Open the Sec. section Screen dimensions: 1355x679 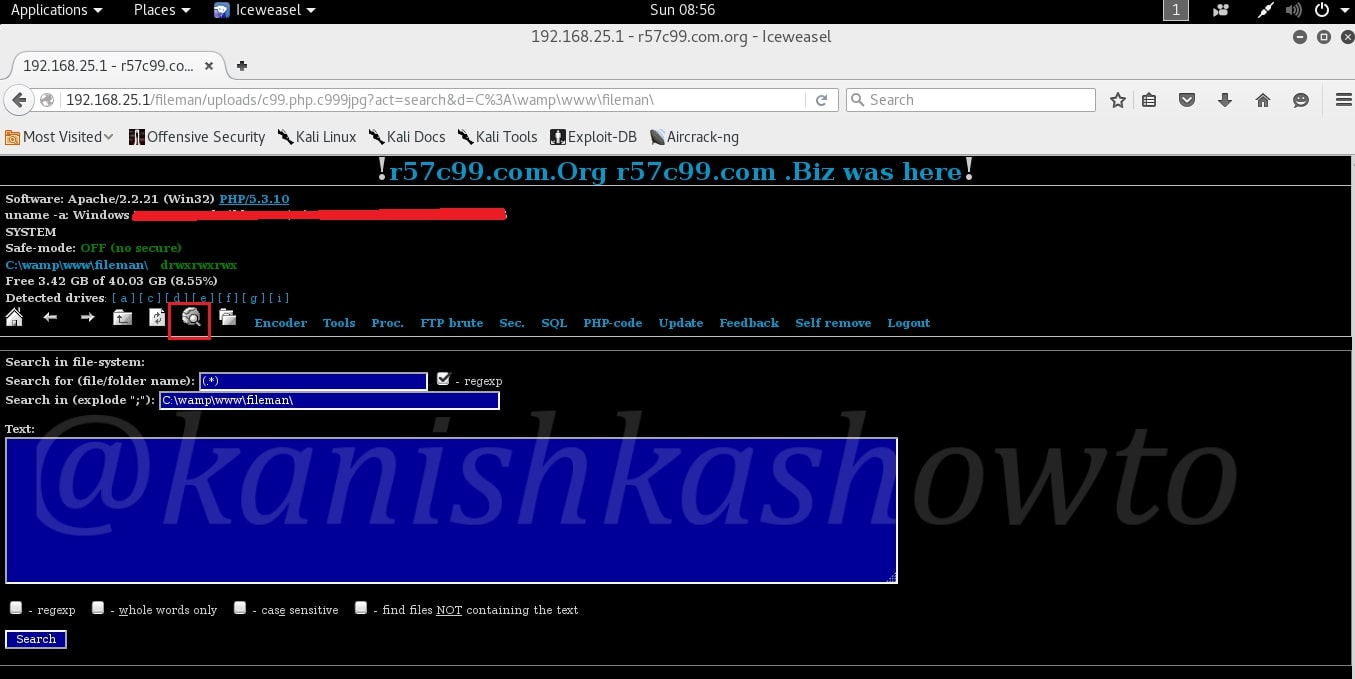512,323
